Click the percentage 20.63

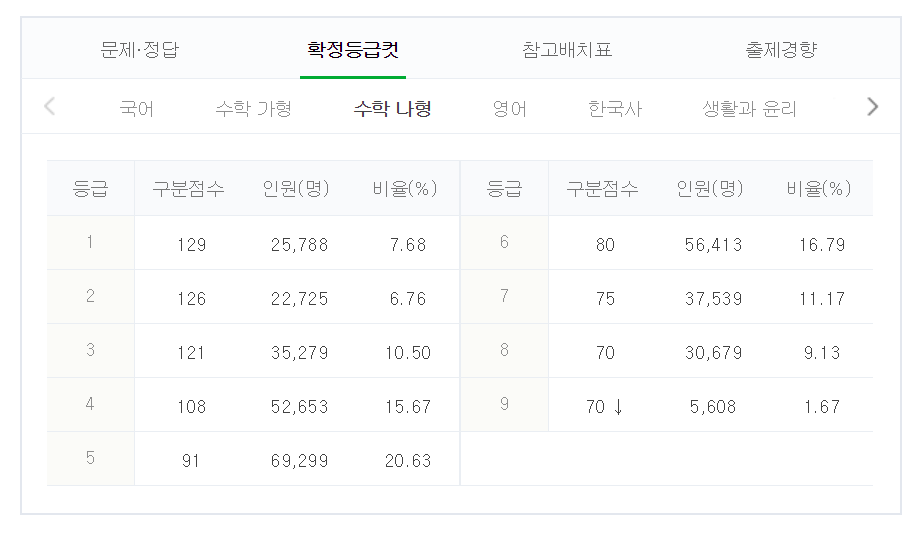[x=408, y=461]
